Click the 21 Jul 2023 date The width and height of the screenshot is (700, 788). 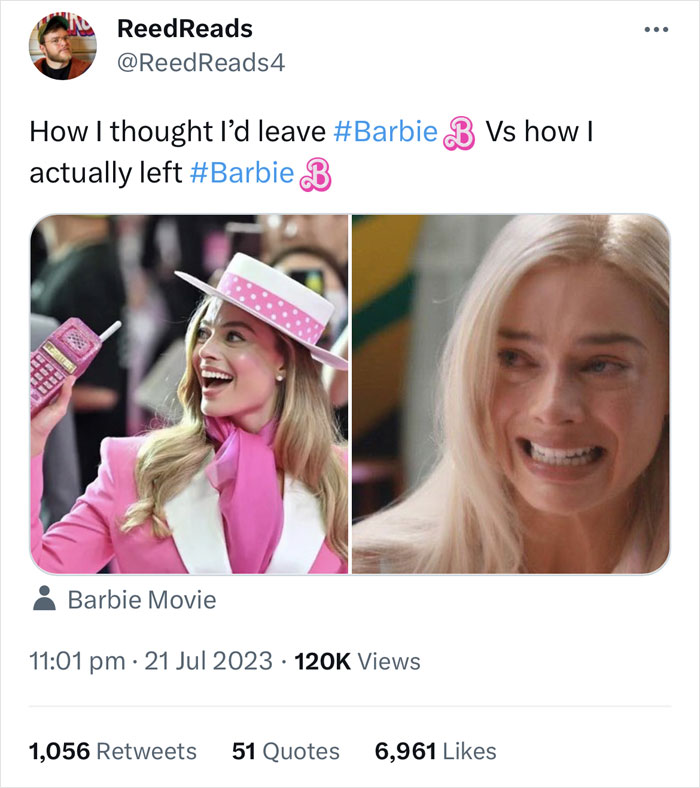(x=208, y=661)
